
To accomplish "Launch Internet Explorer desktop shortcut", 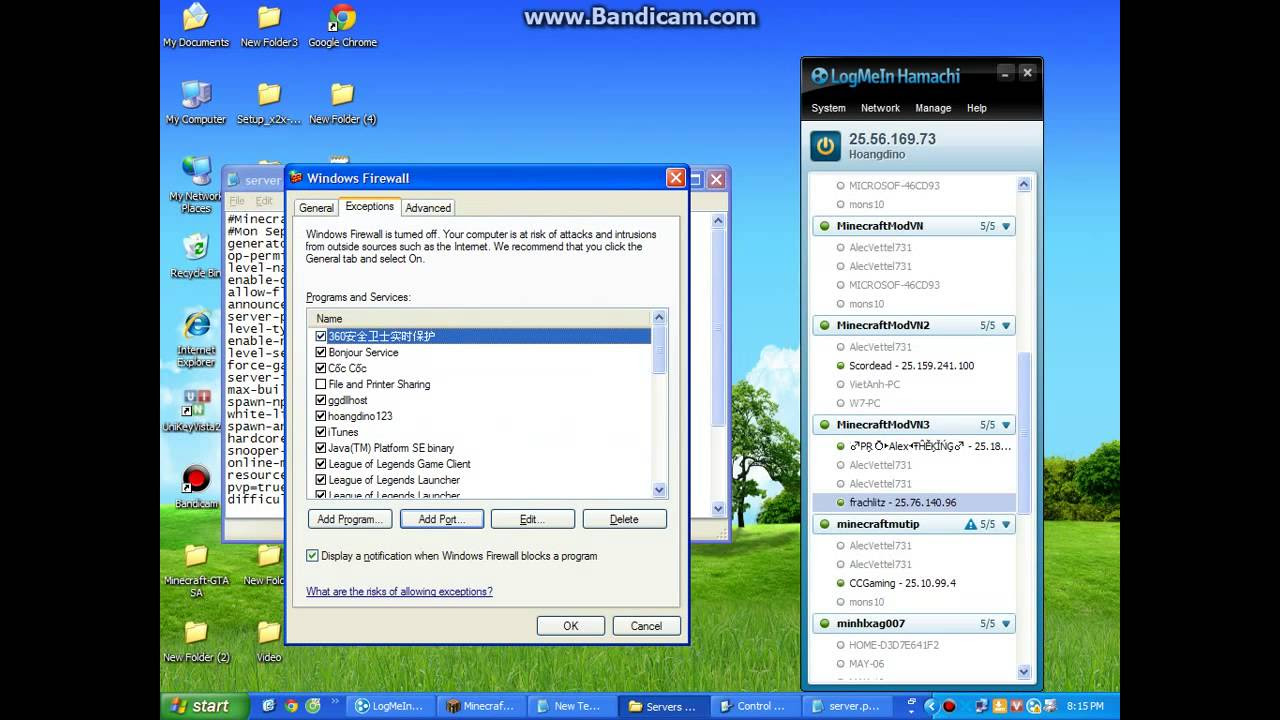I will pos(196,338).
